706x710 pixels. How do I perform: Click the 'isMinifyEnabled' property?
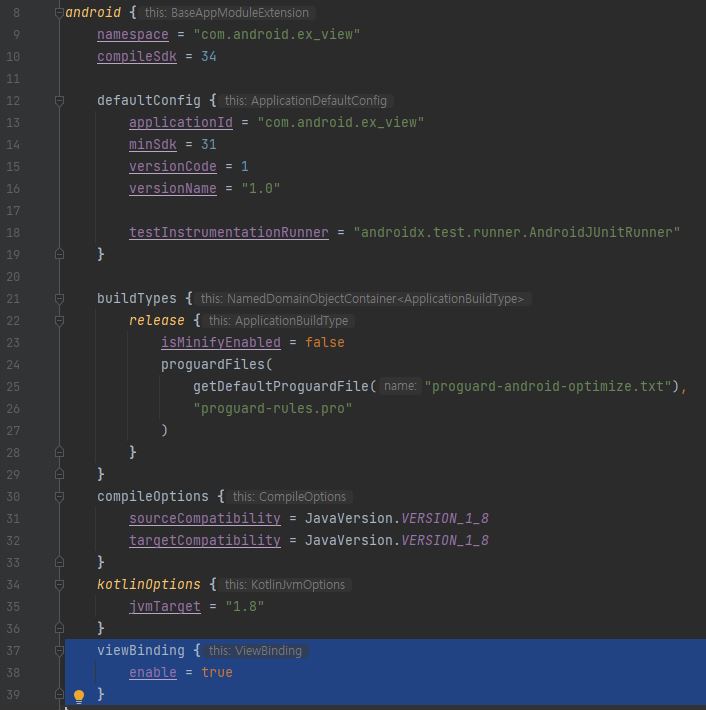221,342
